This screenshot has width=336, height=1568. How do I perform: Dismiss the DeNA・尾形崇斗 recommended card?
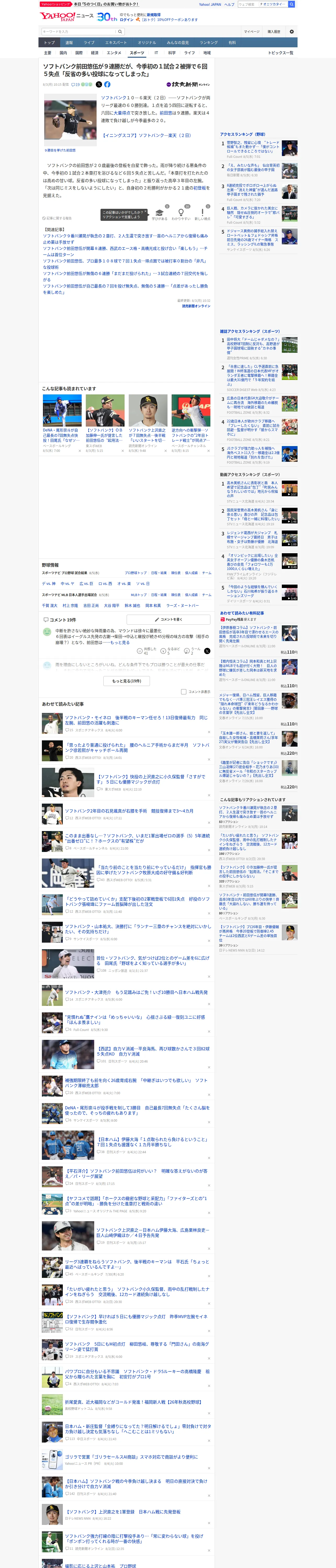pos(79,451)
